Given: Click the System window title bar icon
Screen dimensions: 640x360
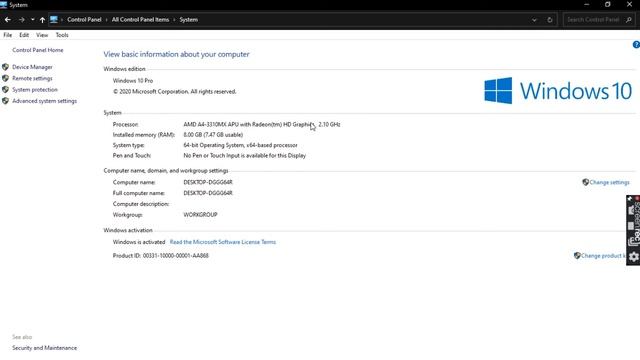Looking at the screenshot, I should click(4, 5).
